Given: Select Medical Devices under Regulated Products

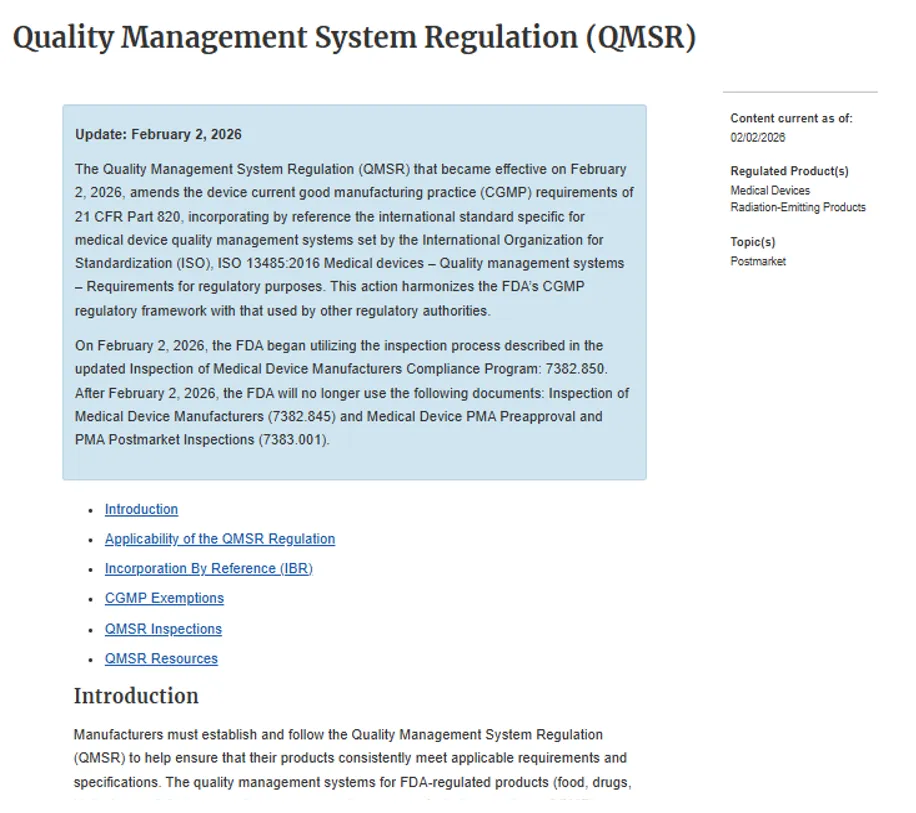Looking at the screenshot, I should tap(770, 190).
